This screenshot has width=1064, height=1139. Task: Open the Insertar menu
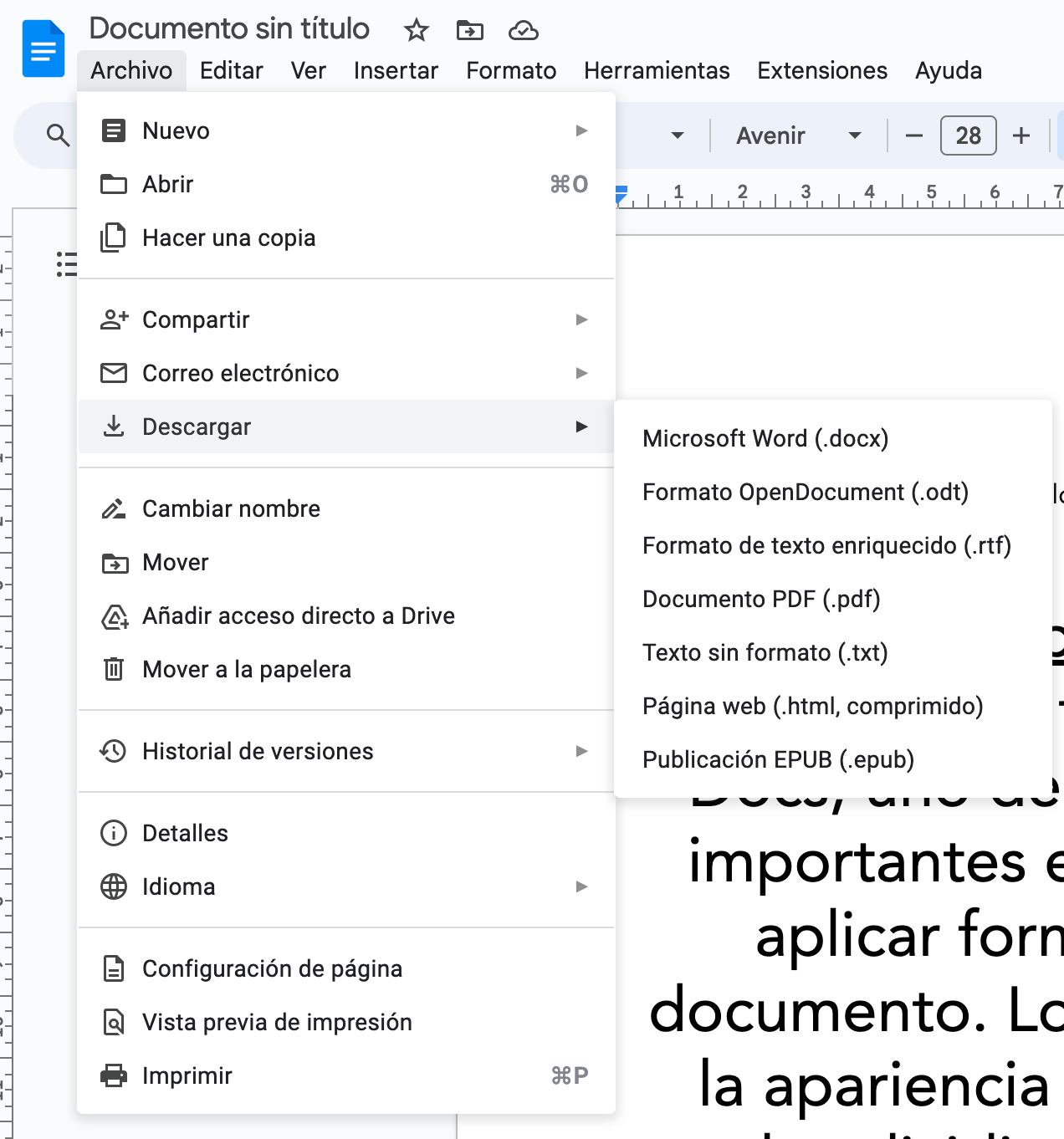(x=396, y=70)
